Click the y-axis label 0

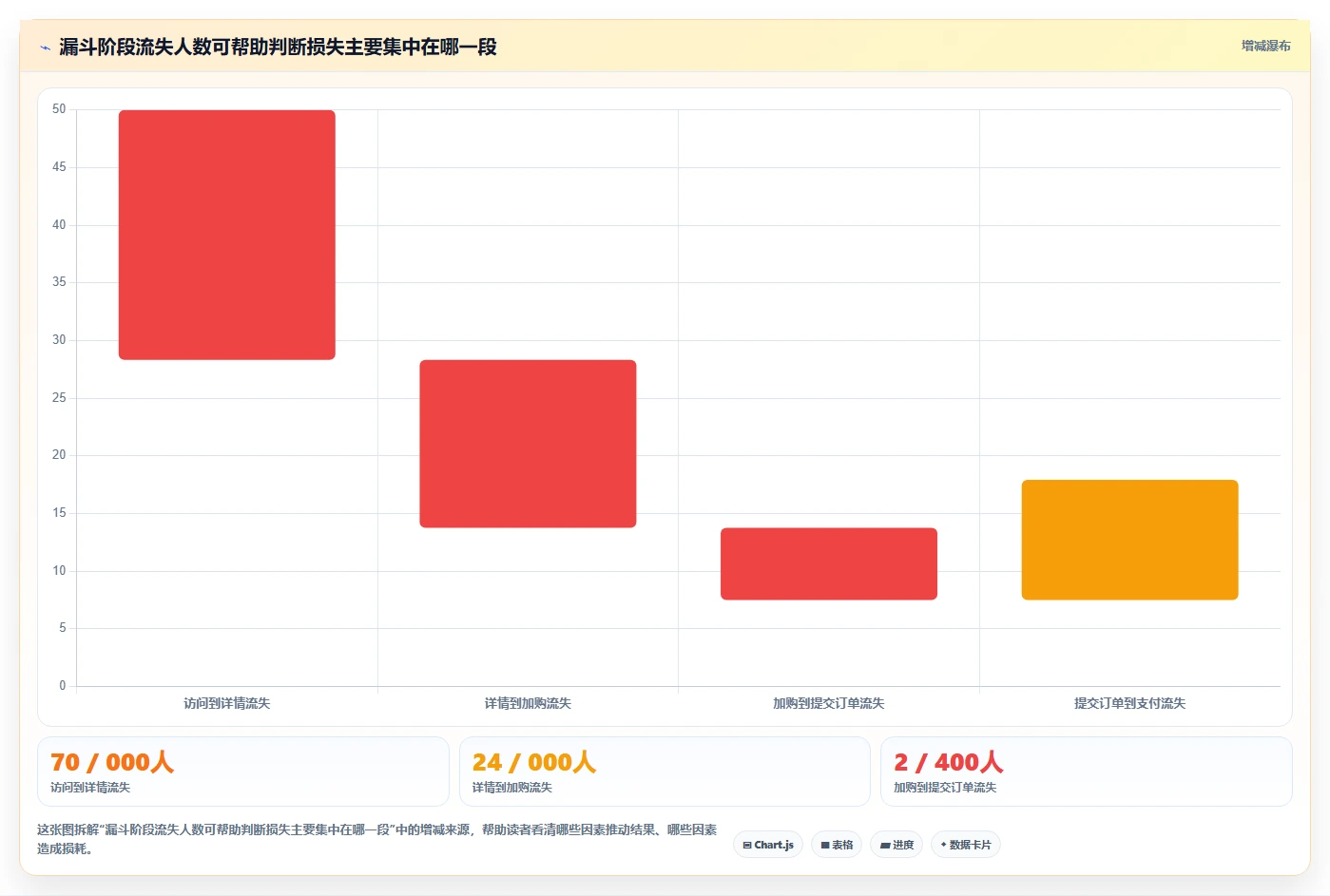pos(63,685)
